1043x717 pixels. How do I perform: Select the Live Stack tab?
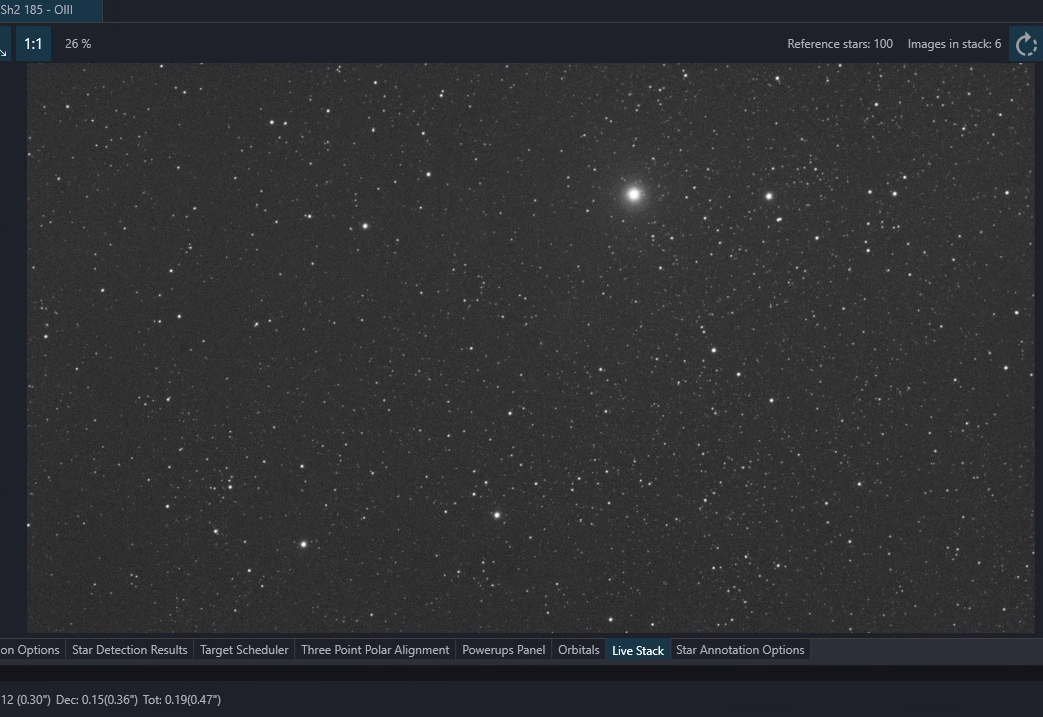click(x=638, y=650)
